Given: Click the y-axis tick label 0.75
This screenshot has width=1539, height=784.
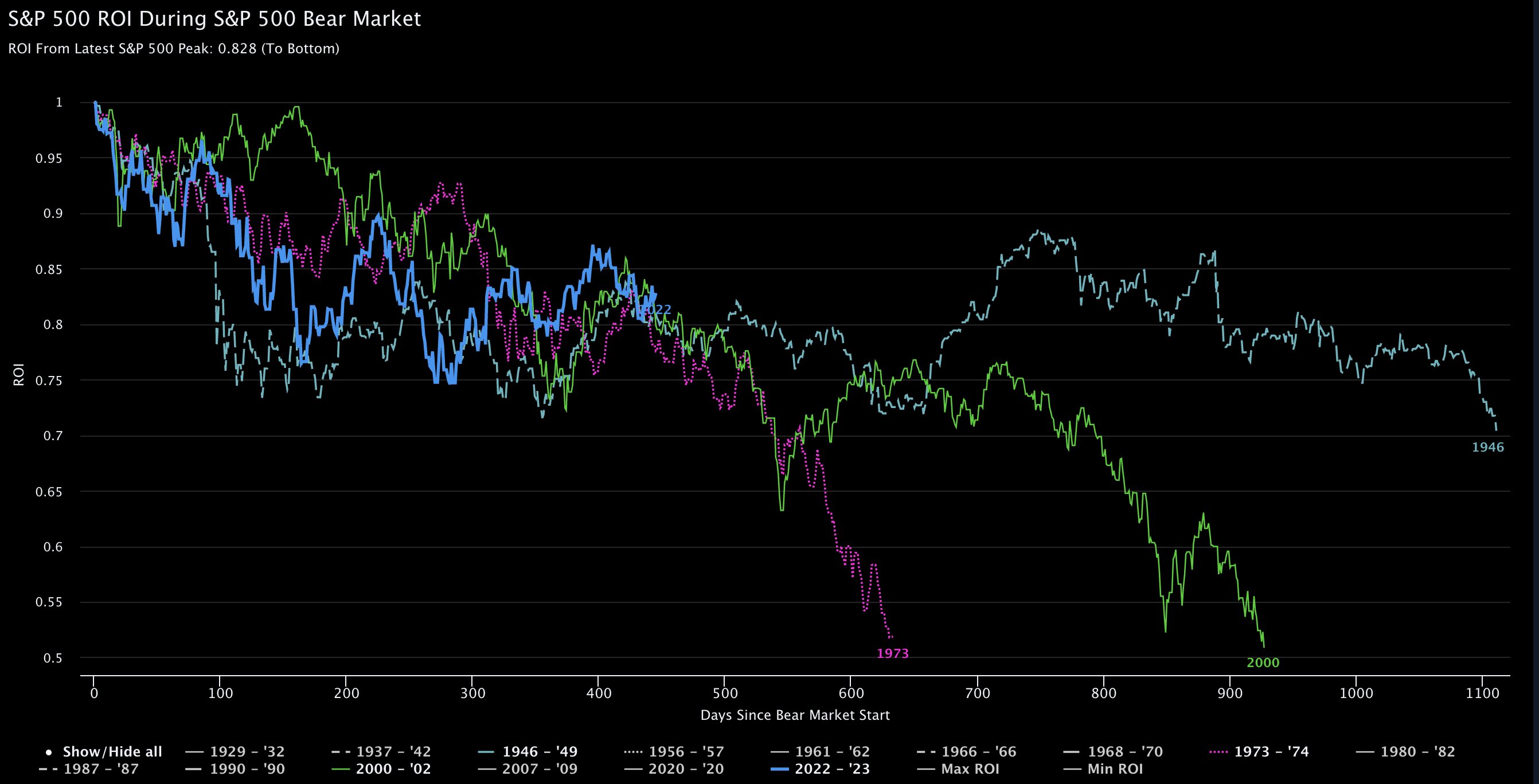Looking at the screenshot, I should click(49, 381).
